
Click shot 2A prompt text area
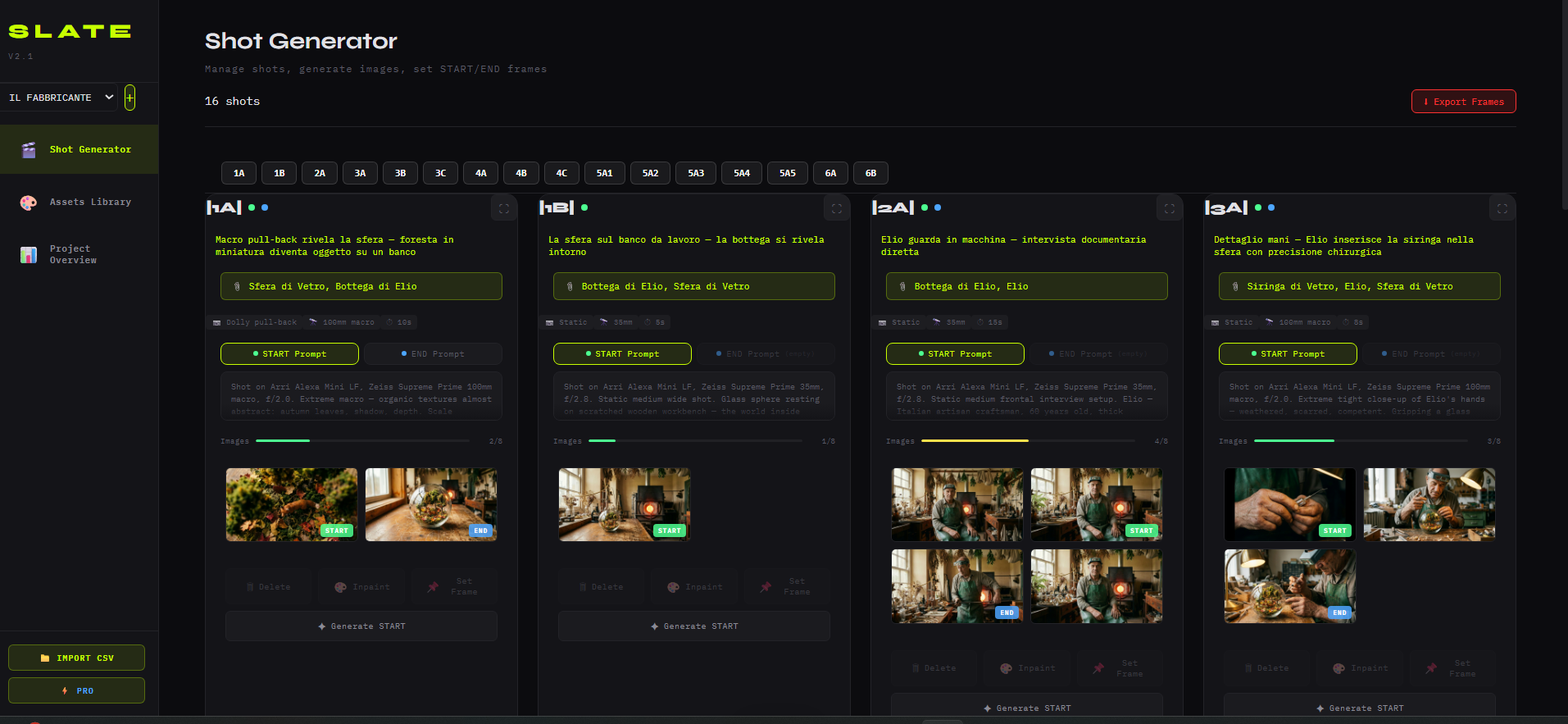coord(1027,397)
